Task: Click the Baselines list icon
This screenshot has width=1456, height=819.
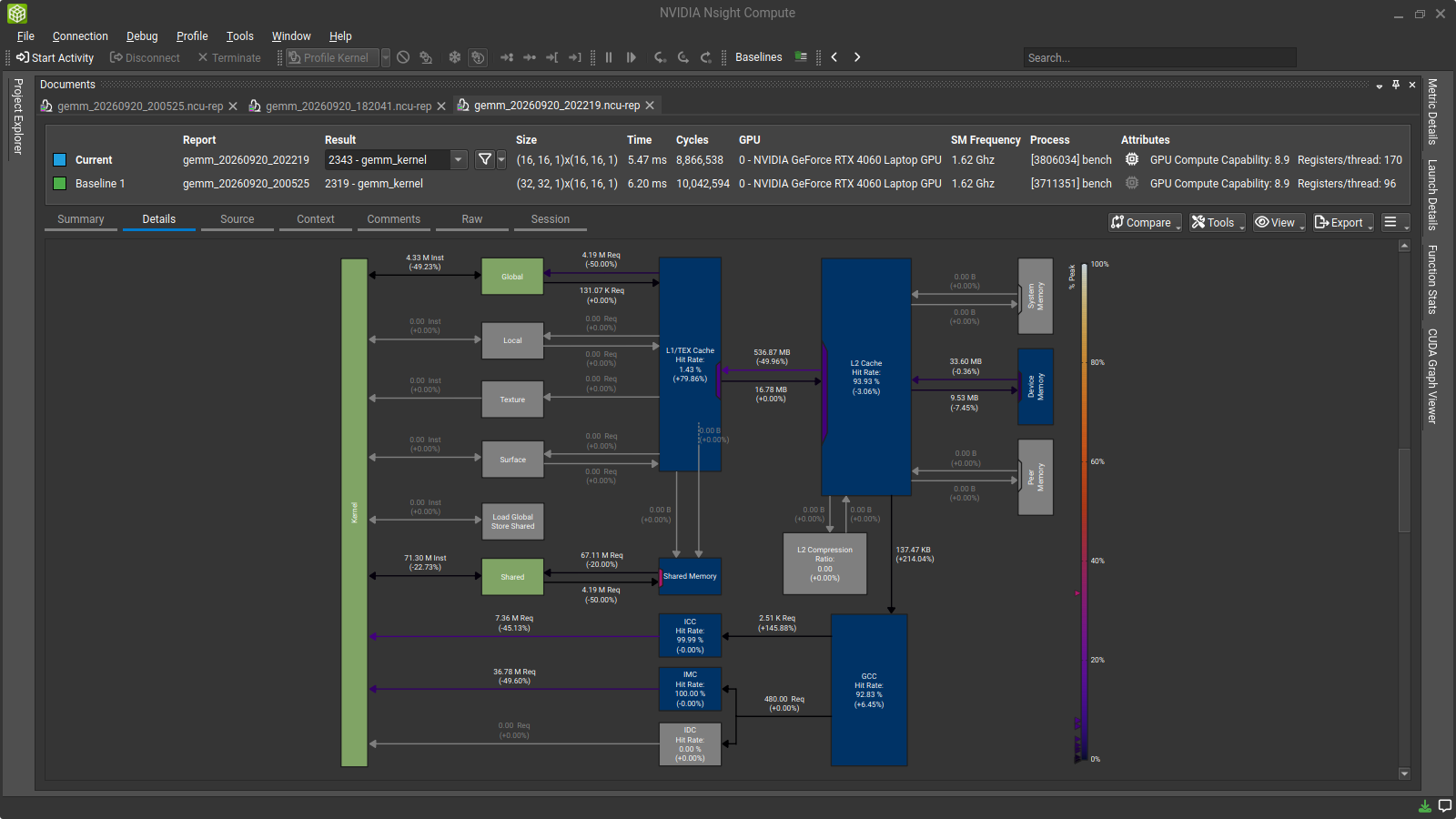Action: 801,56
